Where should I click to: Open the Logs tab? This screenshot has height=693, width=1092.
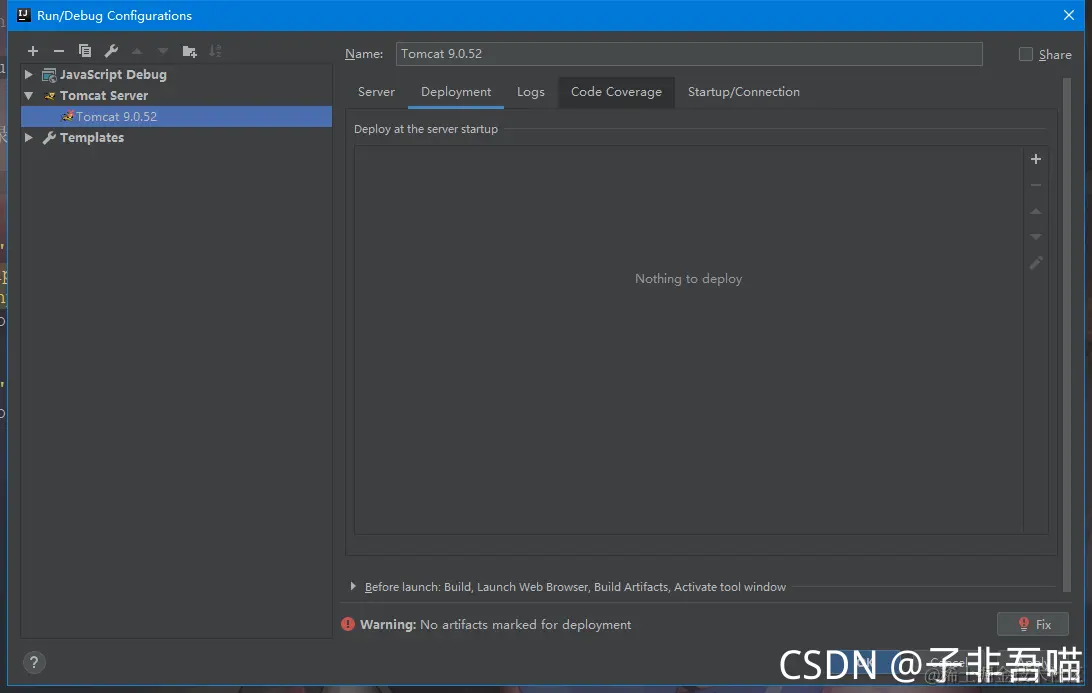(x=531, y=92)
